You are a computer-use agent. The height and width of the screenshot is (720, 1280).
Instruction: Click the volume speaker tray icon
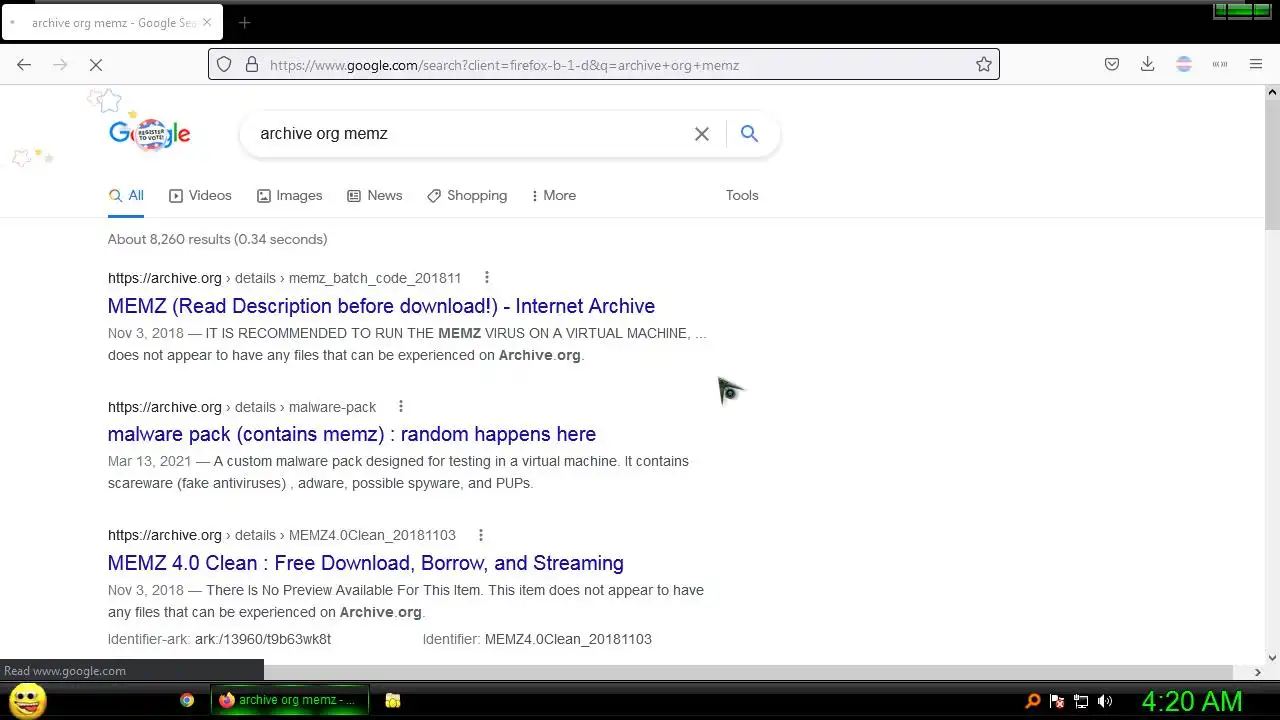tap(1105, 701)
